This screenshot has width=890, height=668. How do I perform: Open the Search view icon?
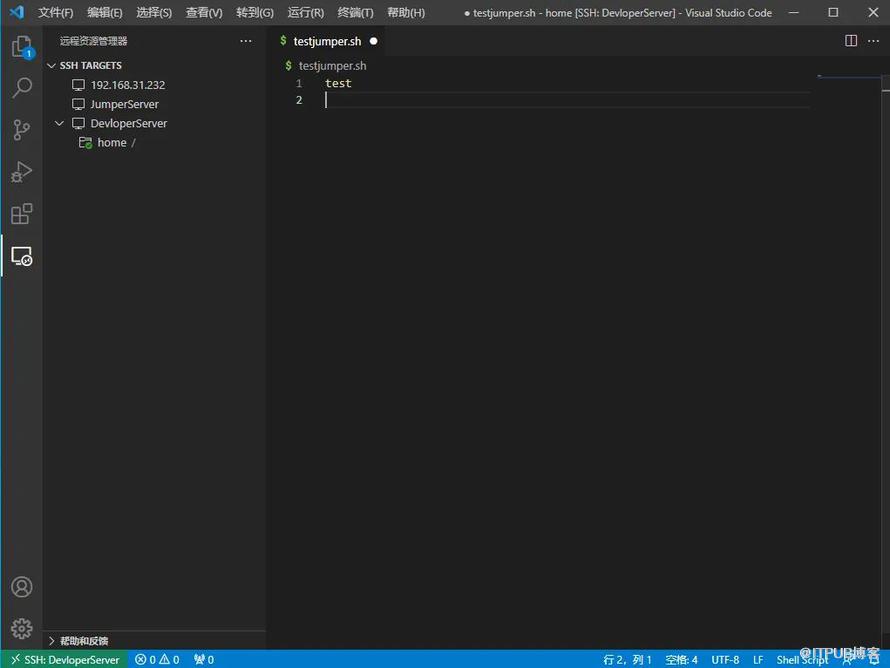click(21, 88)
